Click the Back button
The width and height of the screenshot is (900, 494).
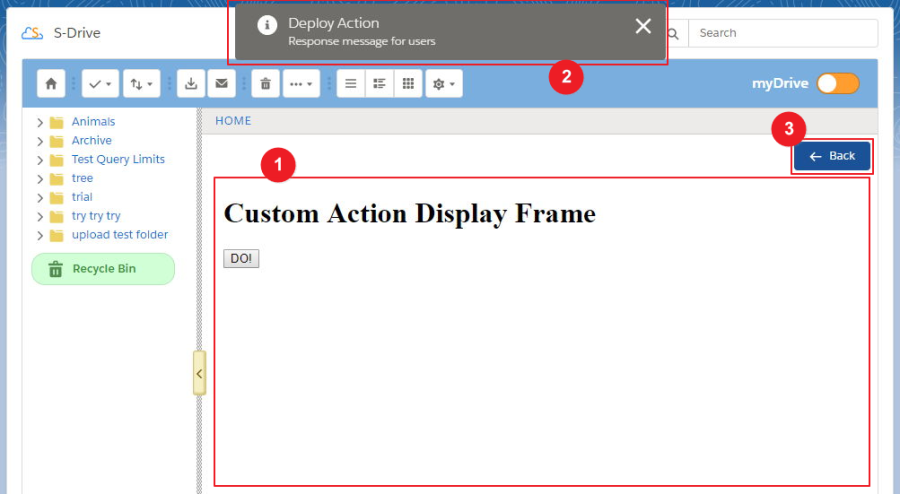[x=832, y=156]
